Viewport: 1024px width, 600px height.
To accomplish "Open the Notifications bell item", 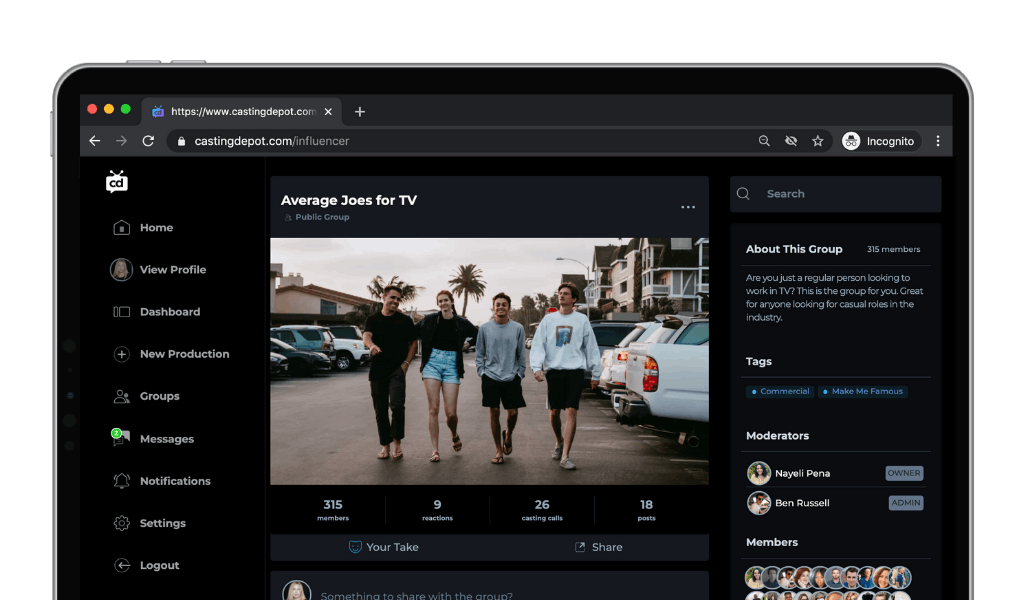I will coord(174,481).
